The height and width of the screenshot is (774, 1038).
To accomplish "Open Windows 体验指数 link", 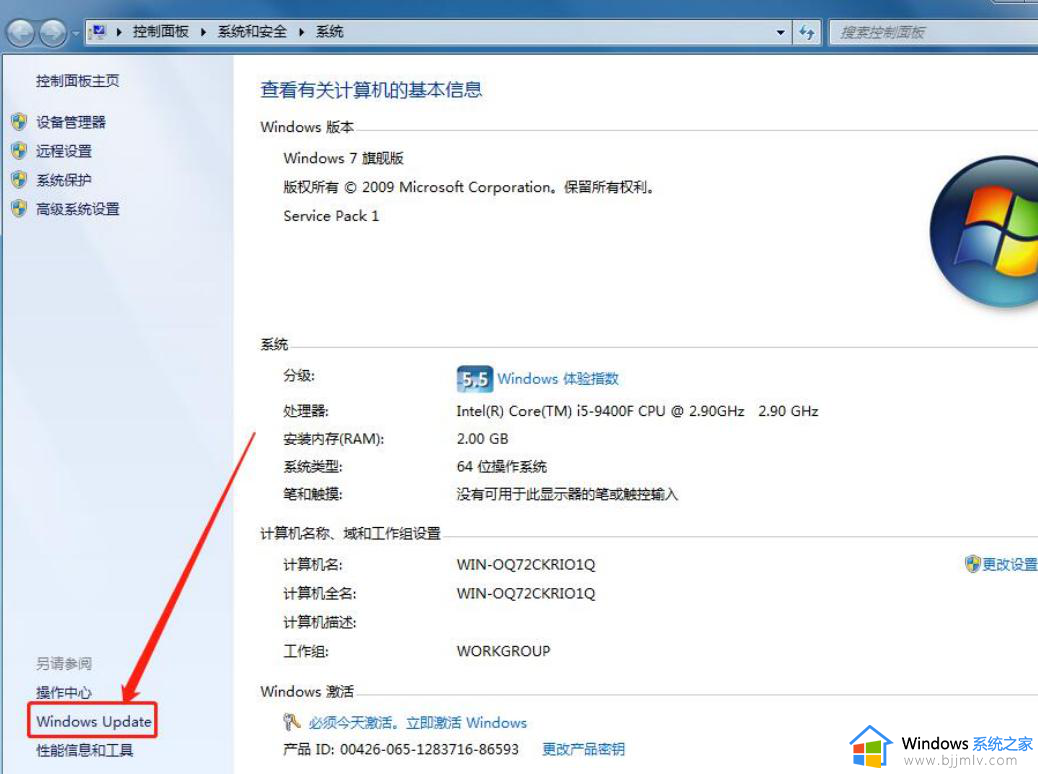I will pos(557,379).
